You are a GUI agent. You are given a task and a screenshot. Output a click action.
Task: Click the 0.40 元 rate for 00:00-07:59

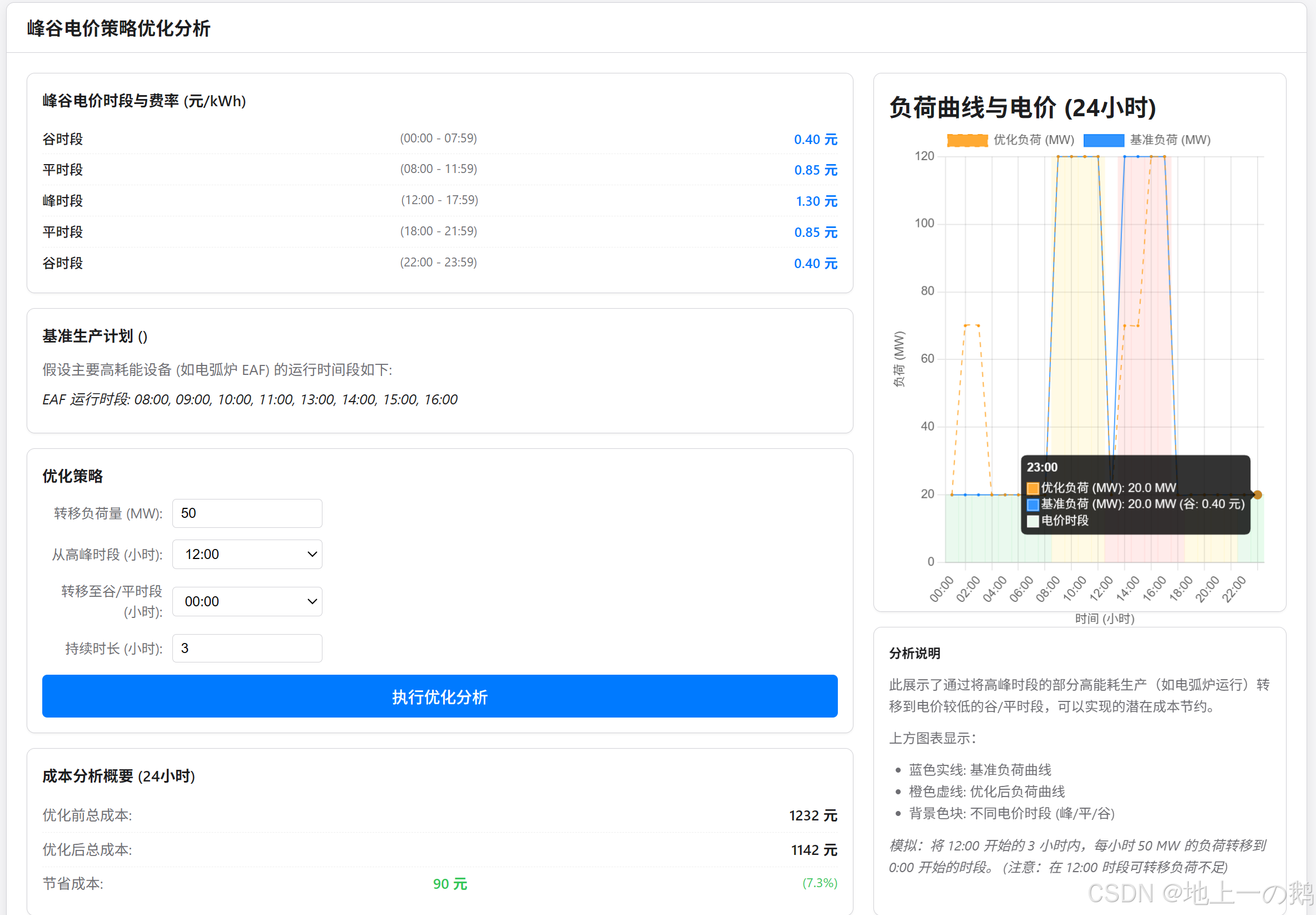(x=815, y=139)
